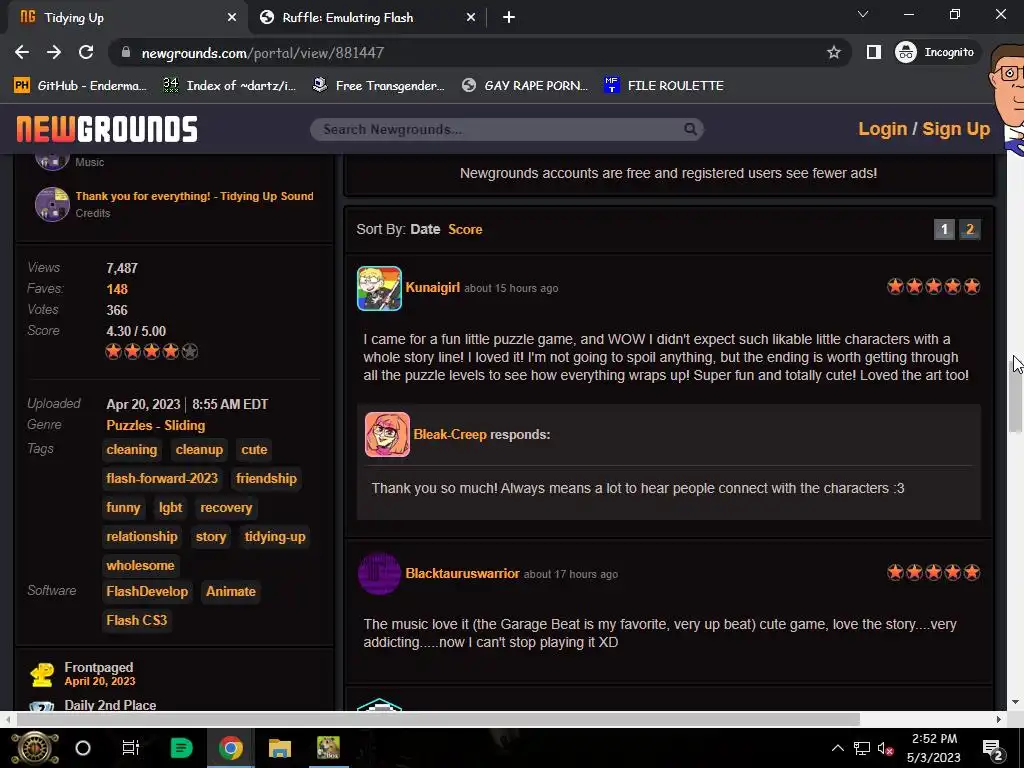Select the funny tag

(x=123, y=507)
